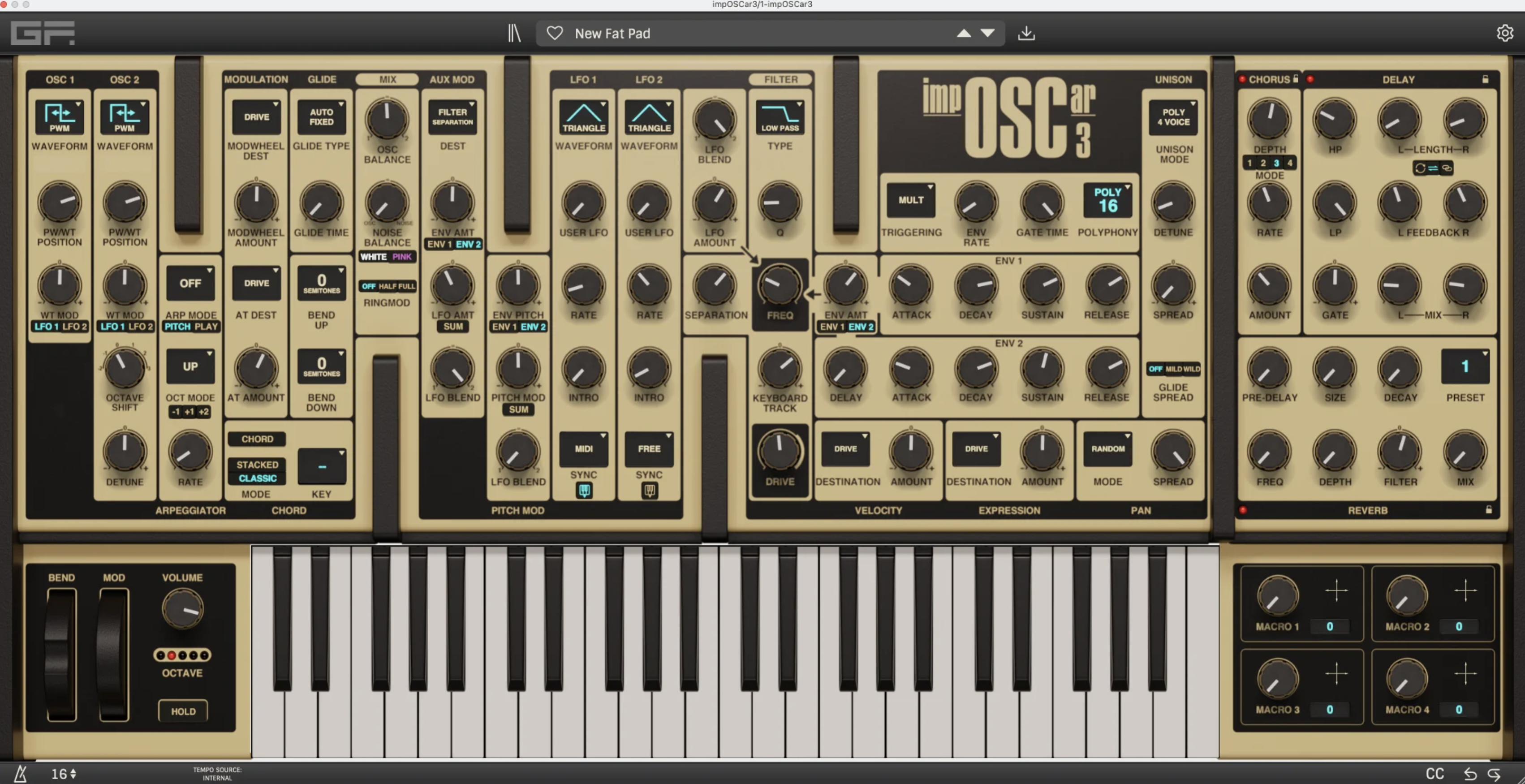Click the metronome icon in status bar

(x=21, y=773)
